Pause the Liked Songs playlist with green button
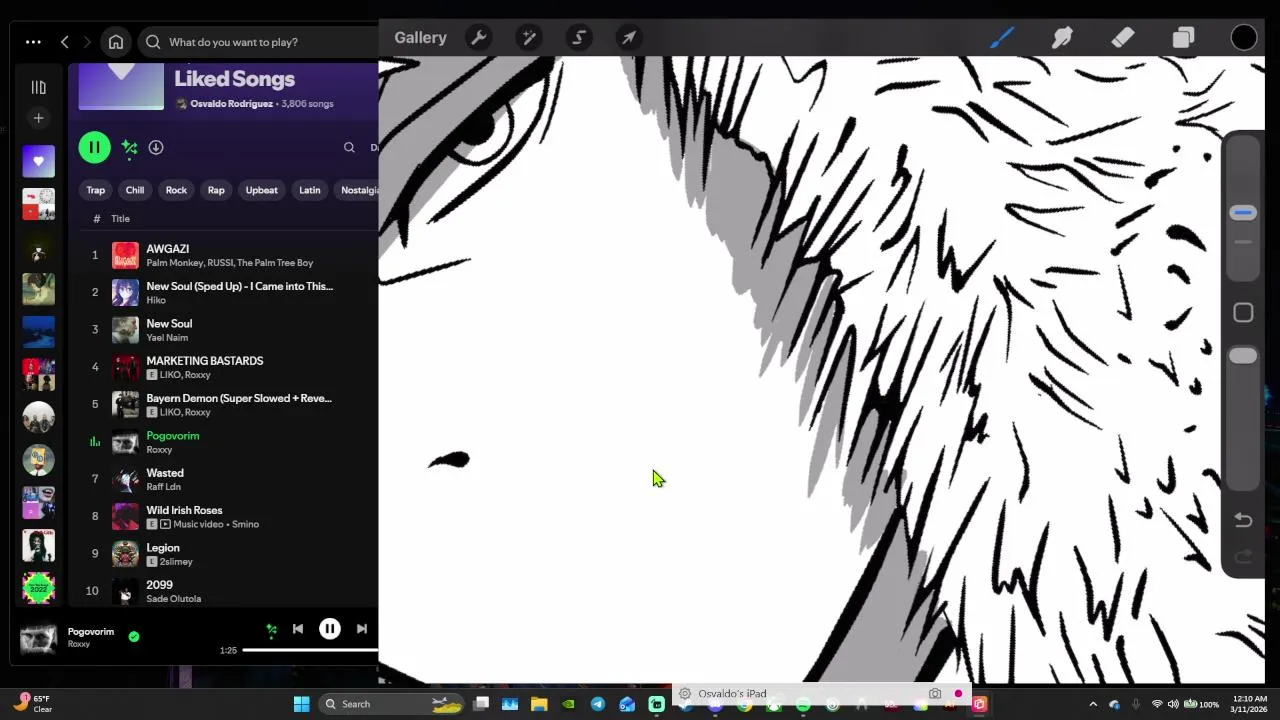The image size is (1280, 720). 94,147
